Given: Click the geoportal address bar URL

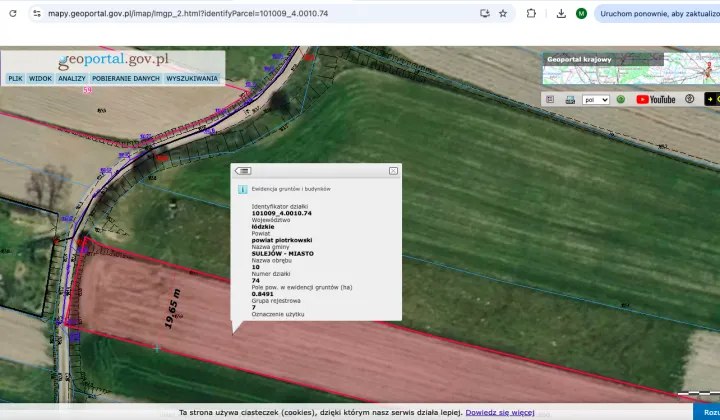Looking at the screenshot, I should tap(188, 13).
